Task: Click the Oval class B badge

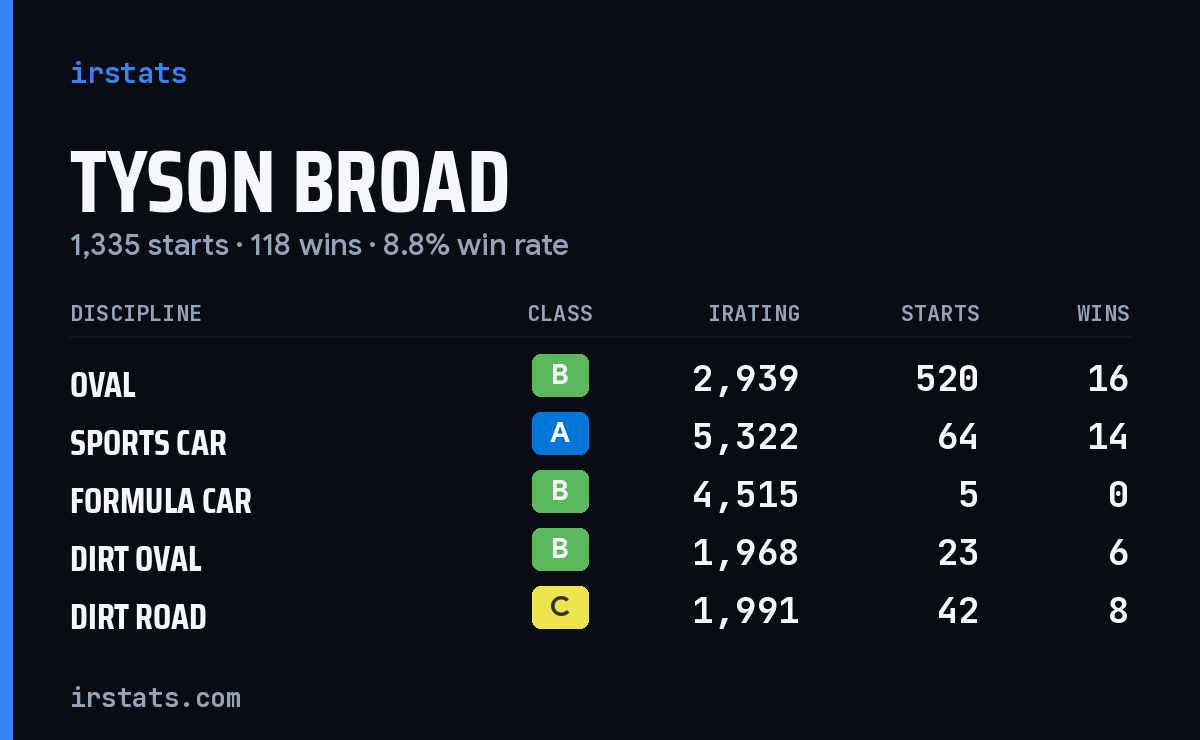Action: pyautogui.click(x=560, y=376)
